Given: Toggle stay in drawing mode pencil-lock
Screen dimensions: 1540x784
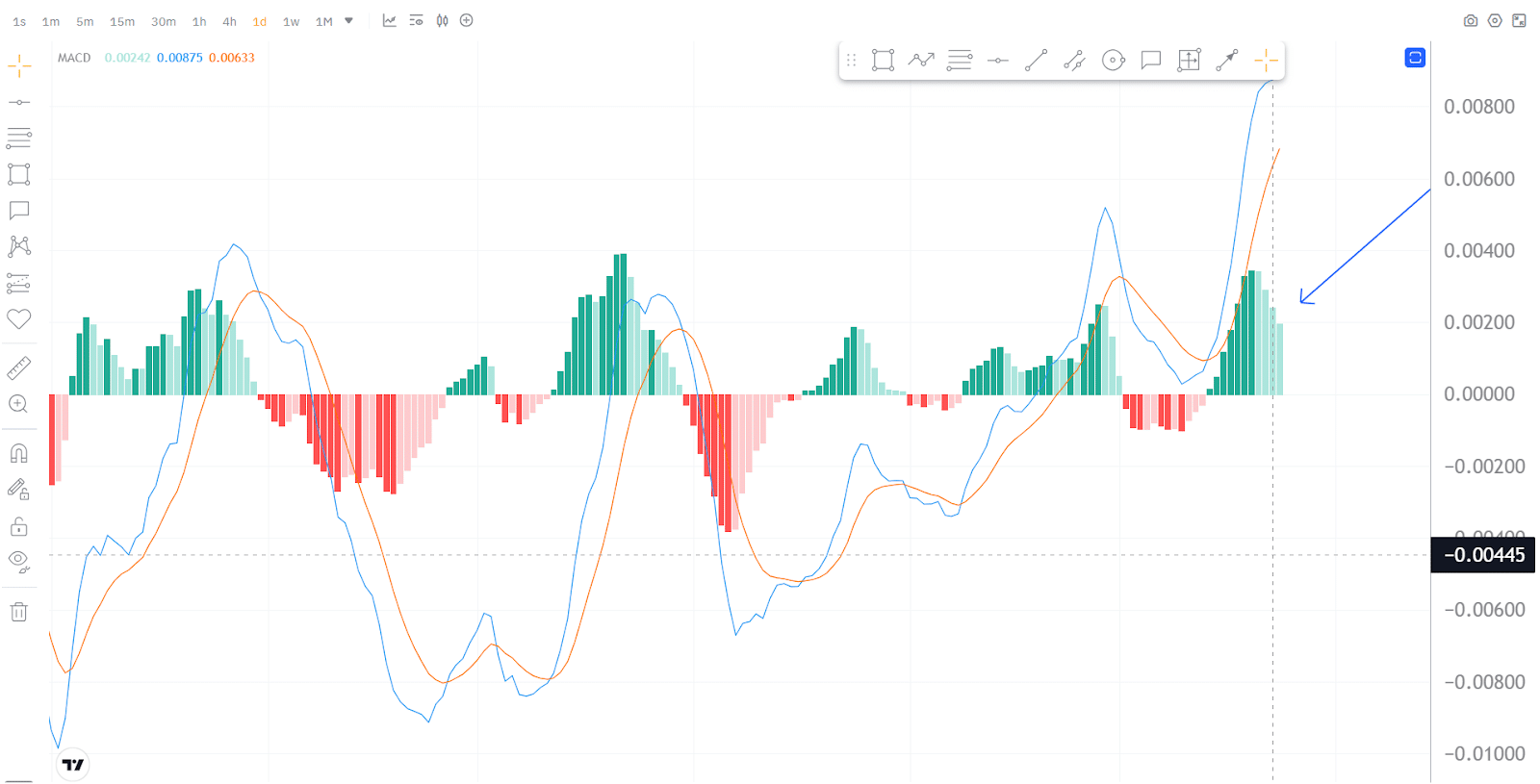Looking at the screenshot, I should pyautogui.click(x=19, y=490).
